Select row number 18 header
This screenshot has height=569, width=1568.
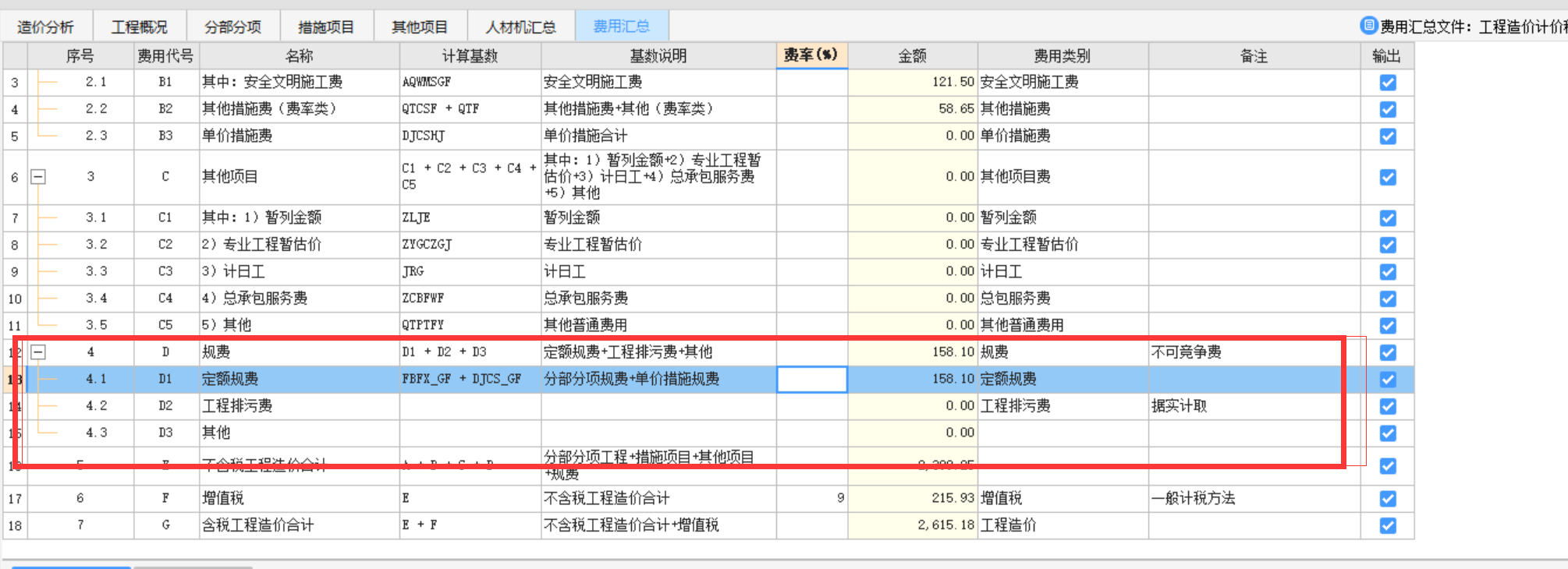point(15,525)
